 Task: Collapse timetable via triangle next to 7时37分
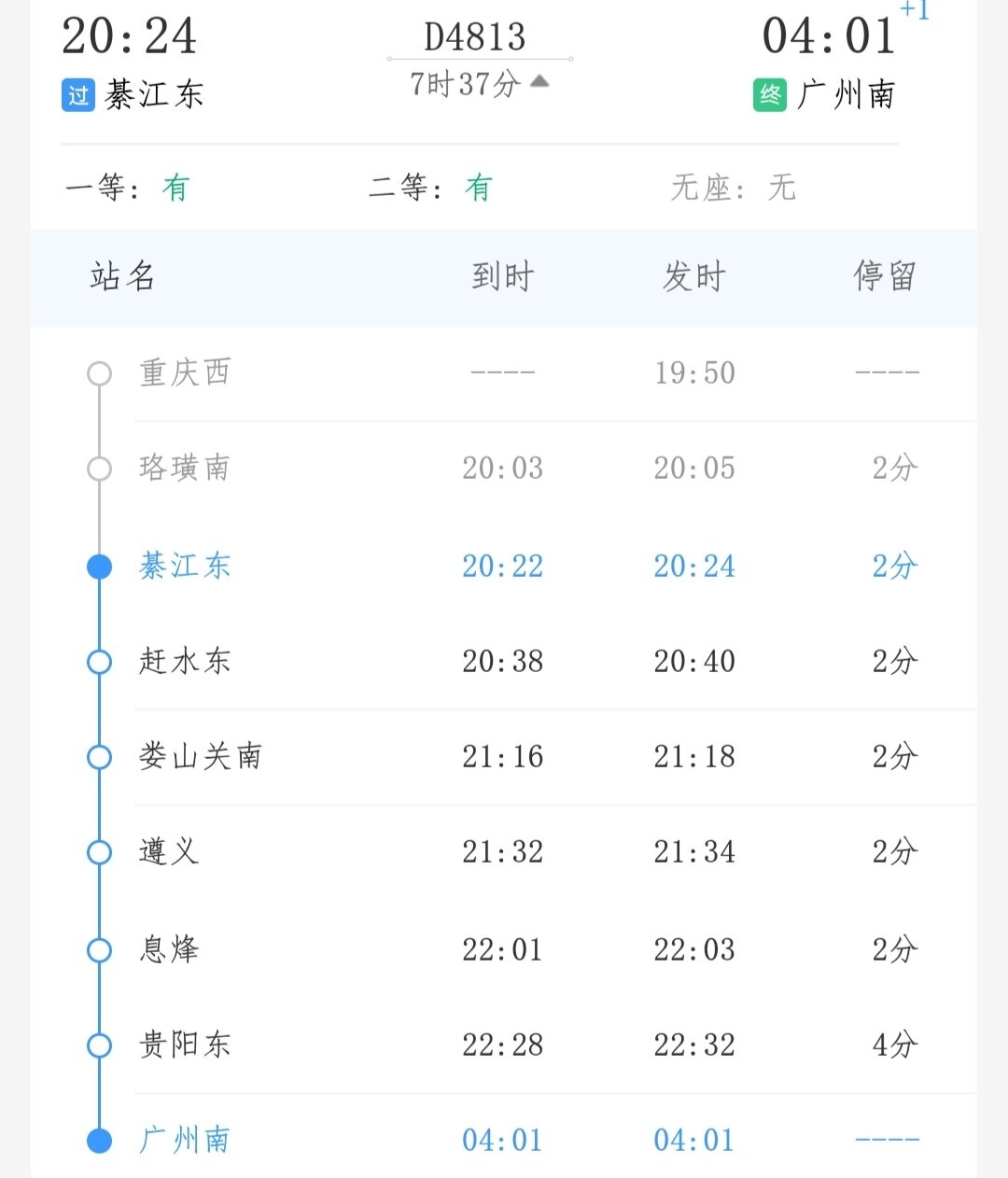[x=539, y=82]
